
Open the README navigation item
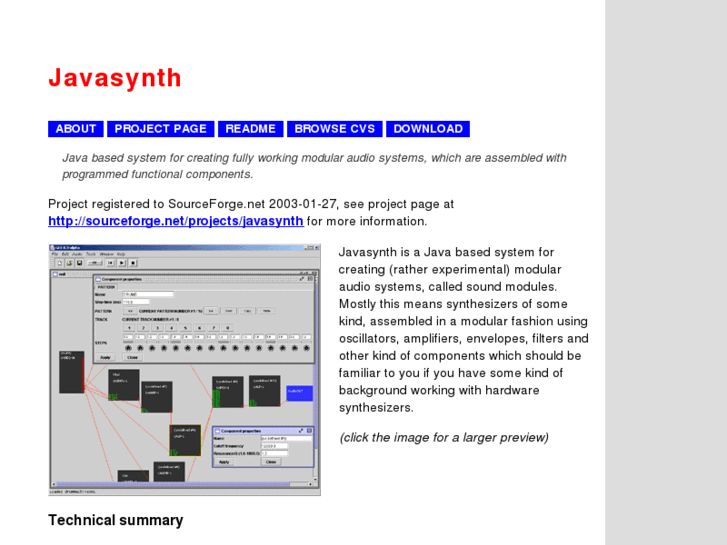(250, 129)
